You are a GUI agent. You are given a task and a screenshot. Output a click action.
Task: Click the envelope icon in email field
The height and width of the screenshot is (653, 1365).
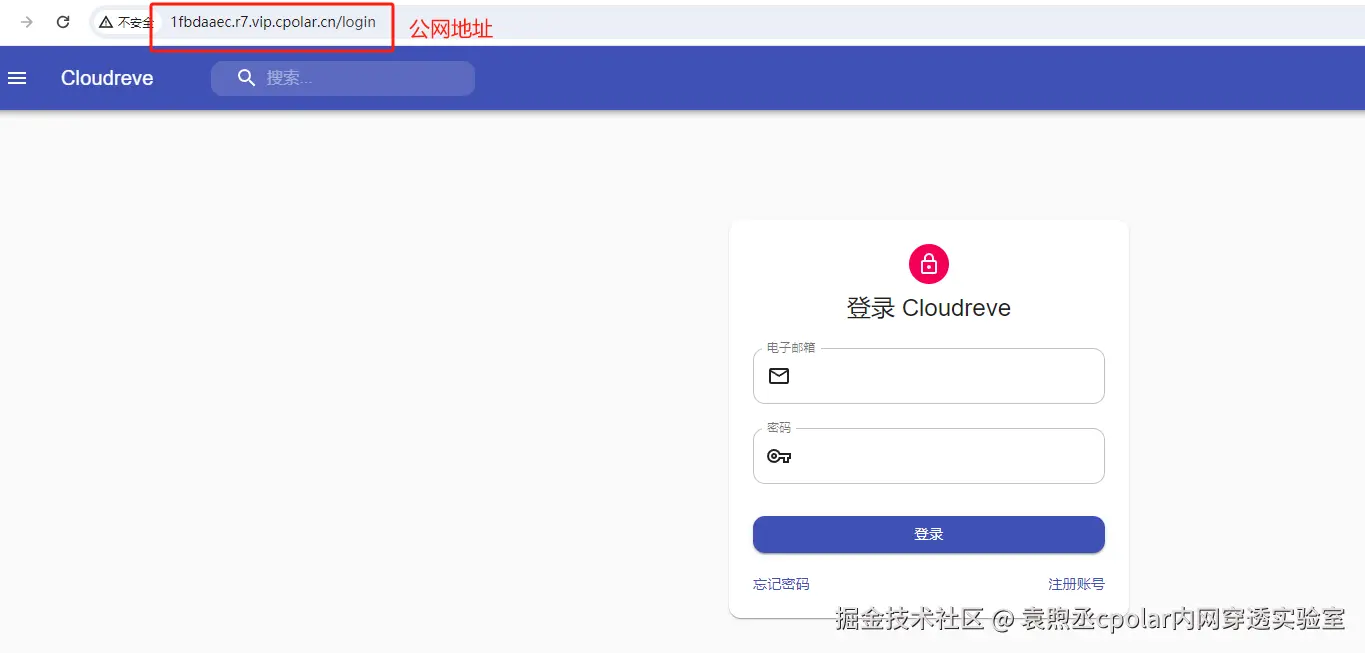click(x=779, y=376)
